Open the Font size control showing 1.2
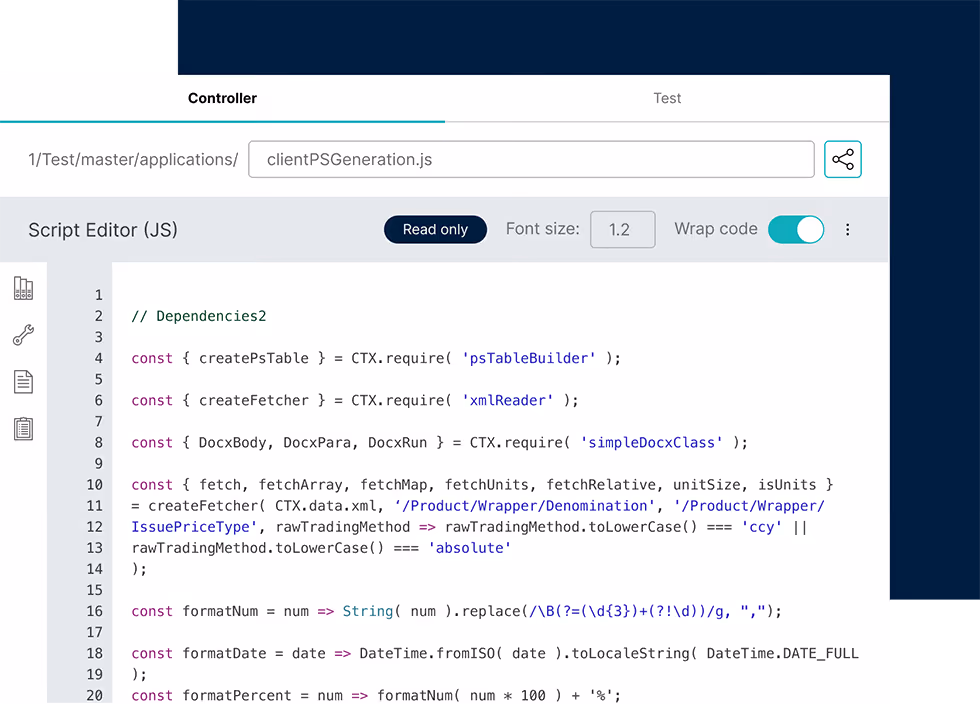980x705 pixels. 622,229
